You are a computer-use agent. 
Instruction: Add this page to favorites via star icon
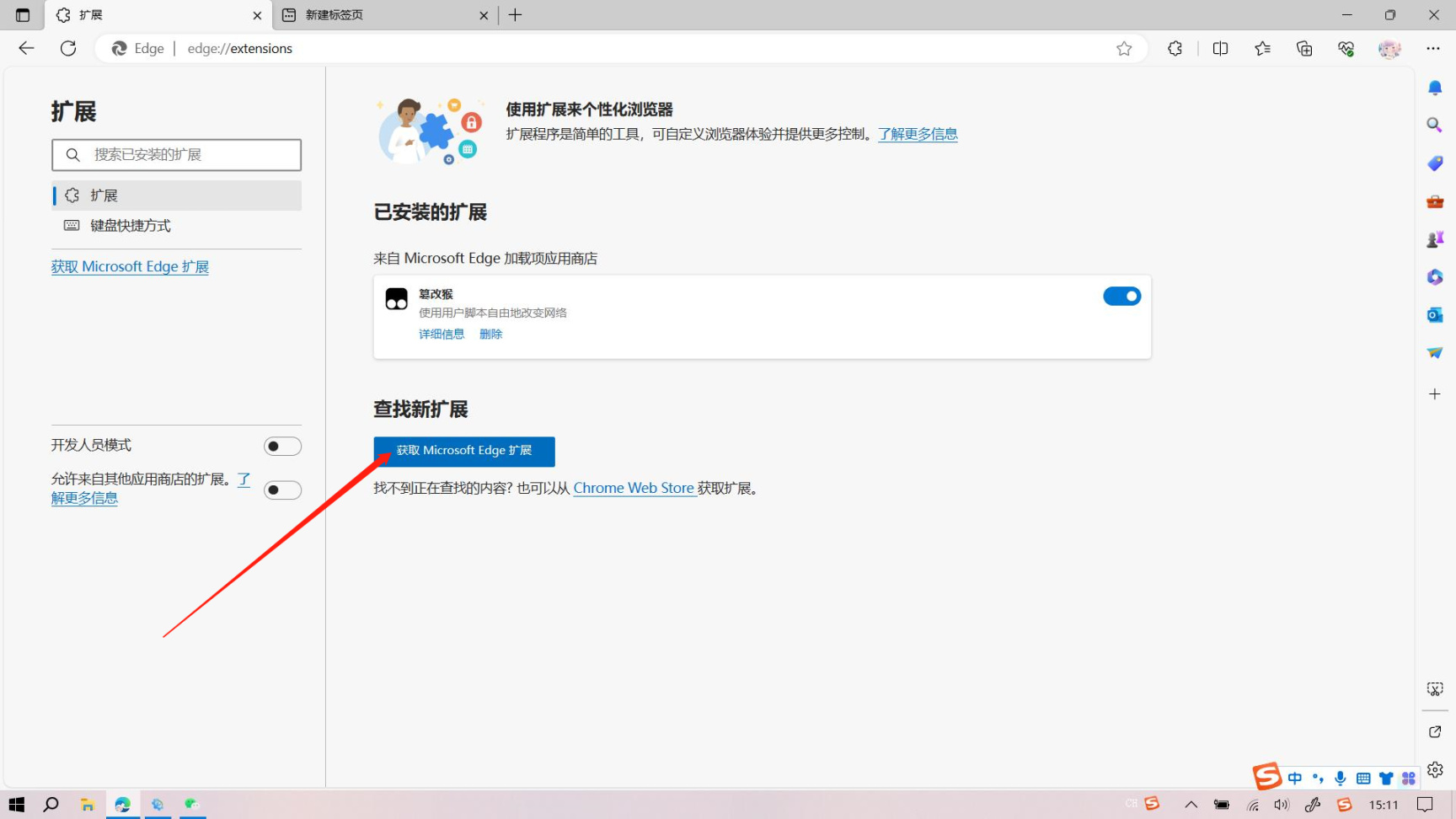click(1124, 49)
